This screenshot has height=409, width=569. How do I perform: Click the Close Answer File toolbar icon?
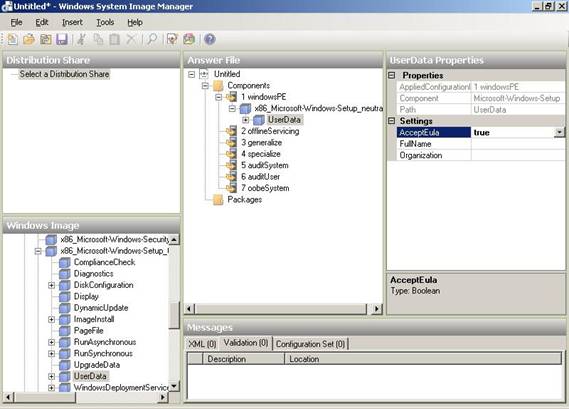point(46,39)
